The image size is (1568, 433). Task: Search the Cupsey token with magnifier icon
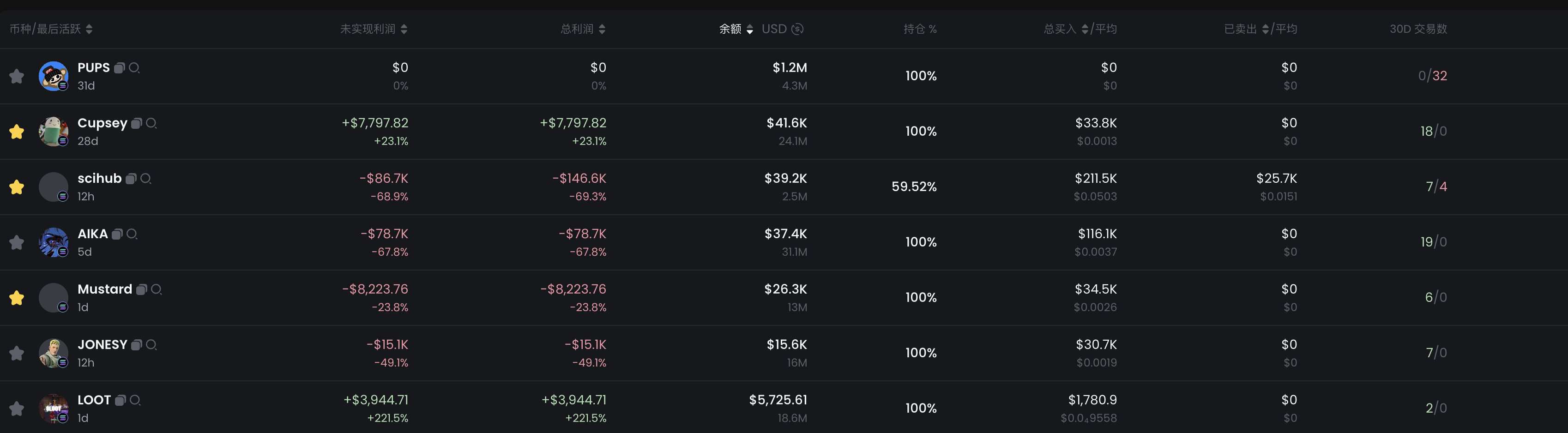point(151,123)
